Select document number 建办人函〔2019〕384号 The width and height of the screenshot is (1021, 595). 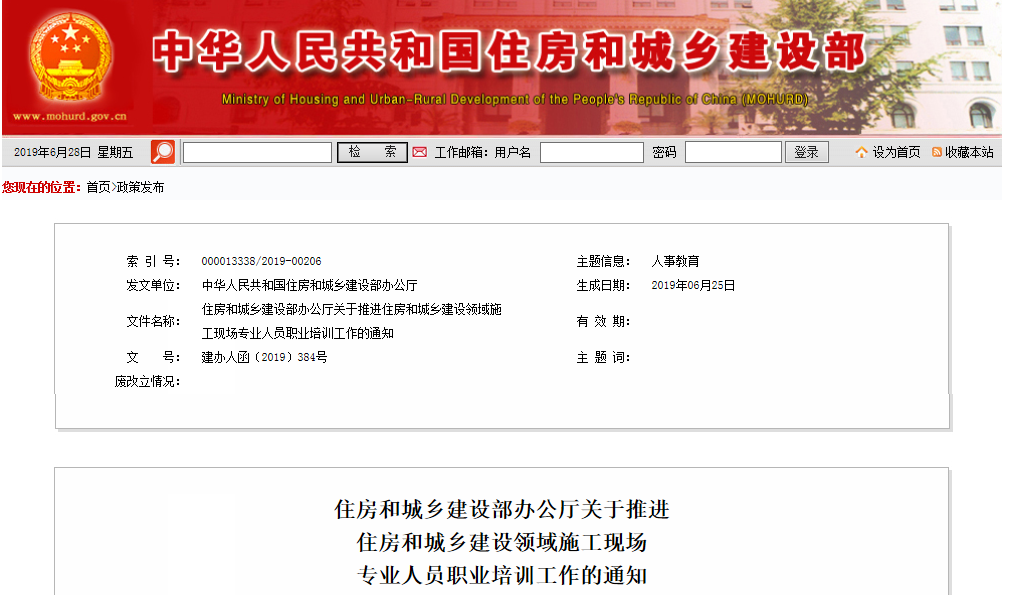pos(264,357)
